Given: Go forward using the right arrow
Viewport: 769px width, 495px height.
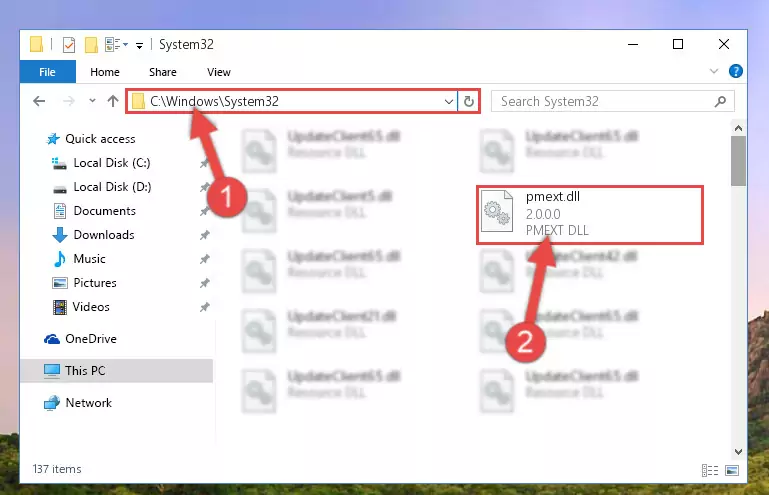Looking at the screenshot, I should 69,102.
